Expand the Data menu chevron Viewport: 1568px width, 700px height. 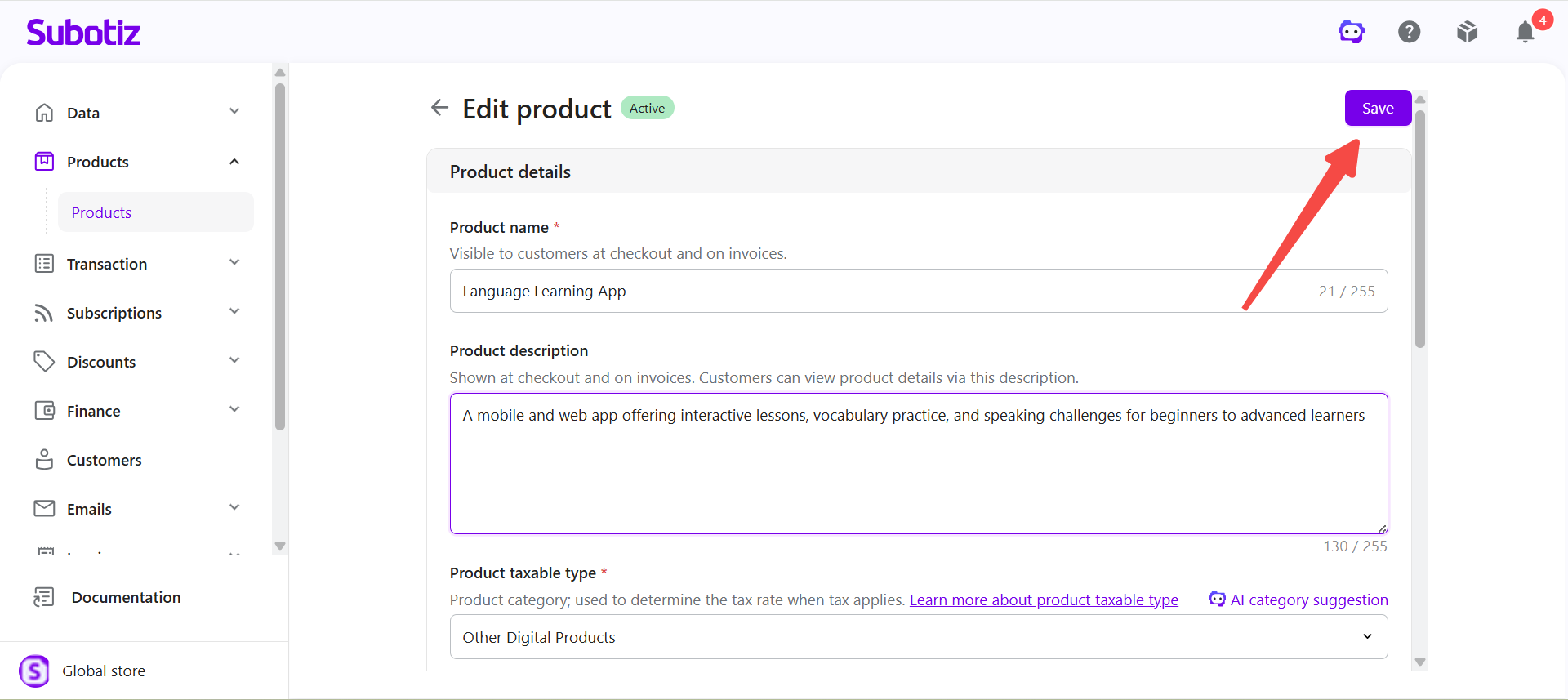pyautogui.click(x=234, y=112)
